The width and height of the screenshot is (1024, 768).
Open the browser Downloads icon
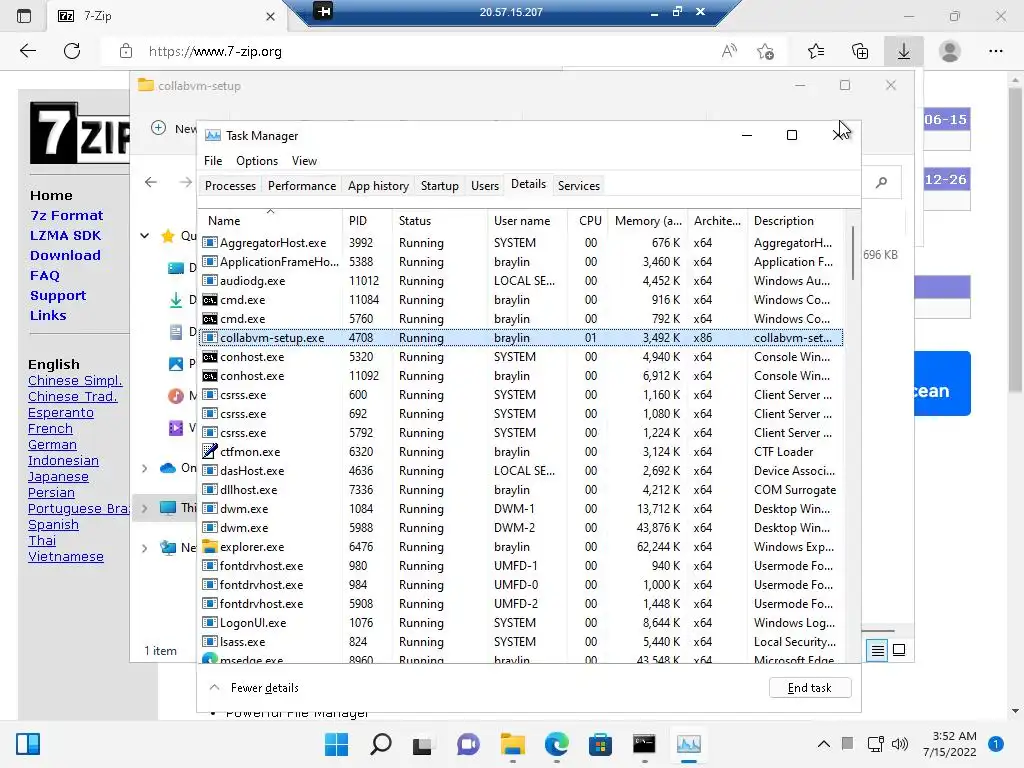tap(904, 51)
